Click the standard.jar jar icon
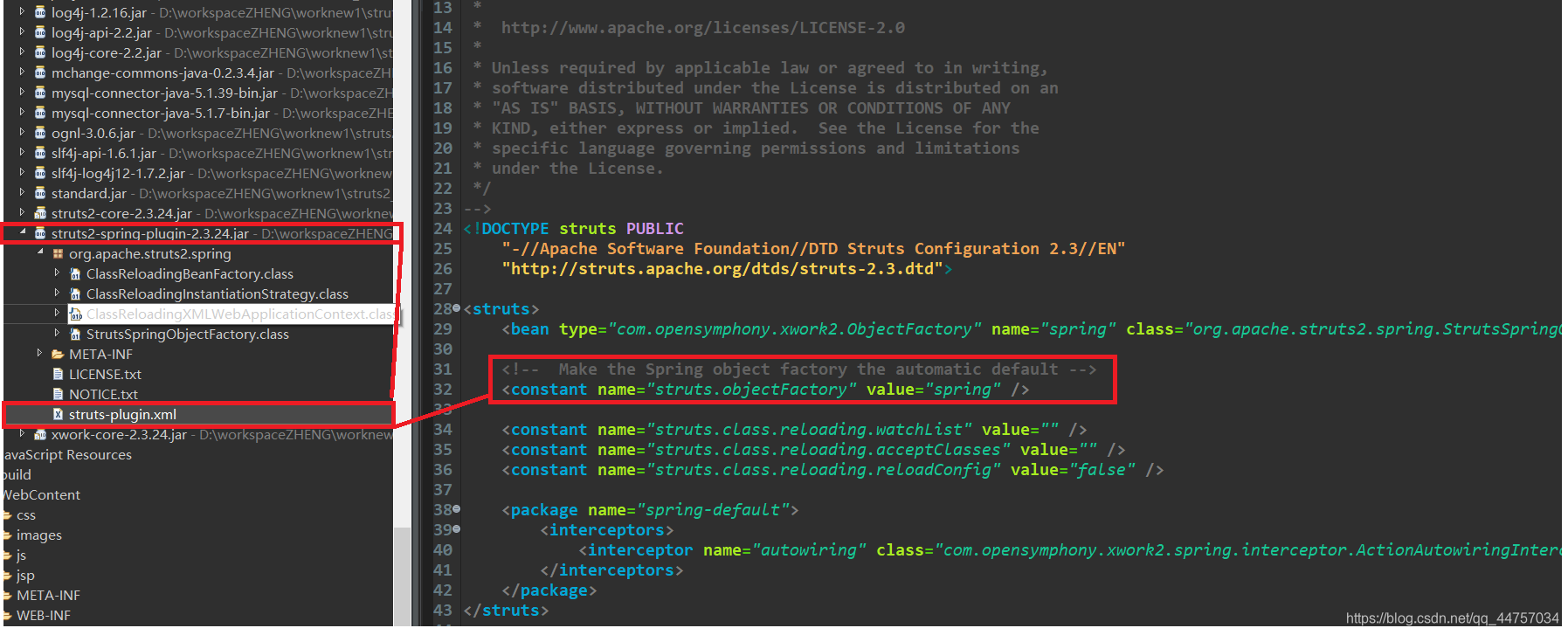Viewport: 1568px width, 635px height. tap(40, 193)
